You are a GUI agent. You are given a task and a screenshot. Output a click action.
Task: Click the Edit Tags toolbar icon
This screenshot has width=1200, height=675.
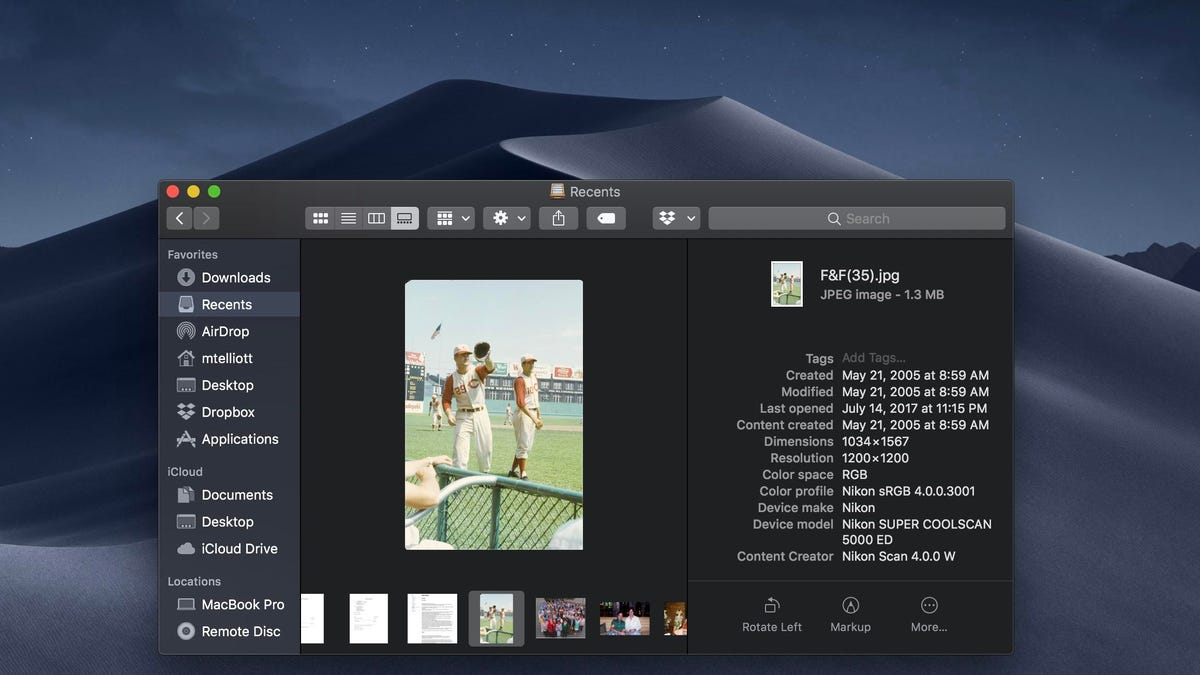point(606,218)
